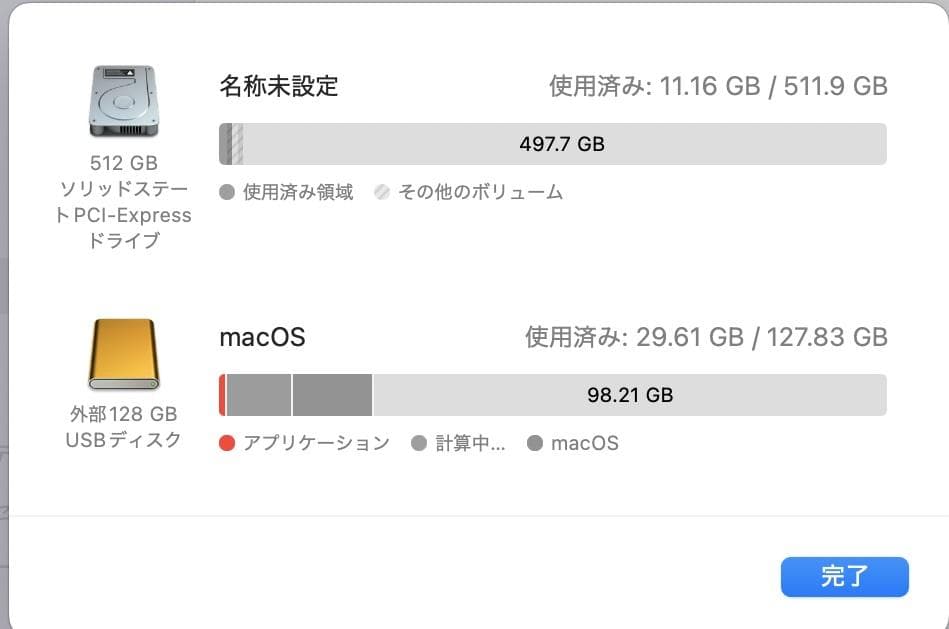The height and width of the screenshot is (629, 949).
Task: Click the 完了 button
Action: 844,577
